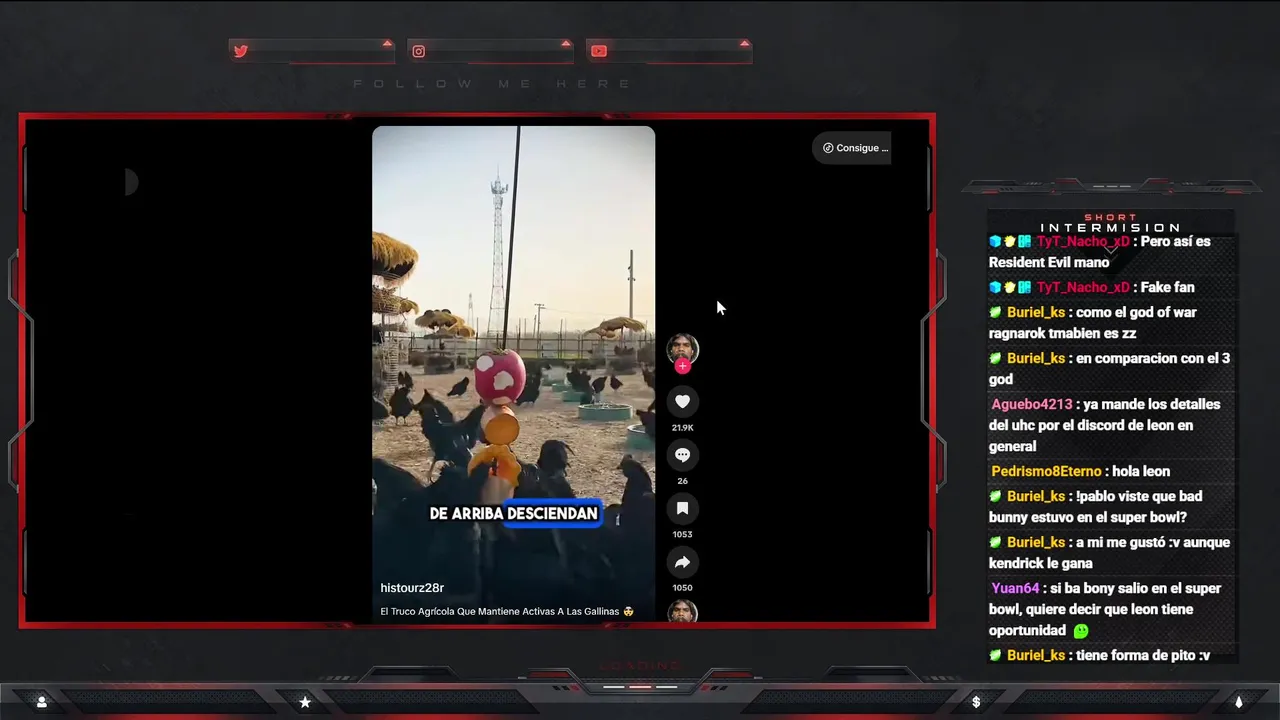Click the Instagram icon in overlay
This screenshot has width=1280, height=720.
click(419, 51)
